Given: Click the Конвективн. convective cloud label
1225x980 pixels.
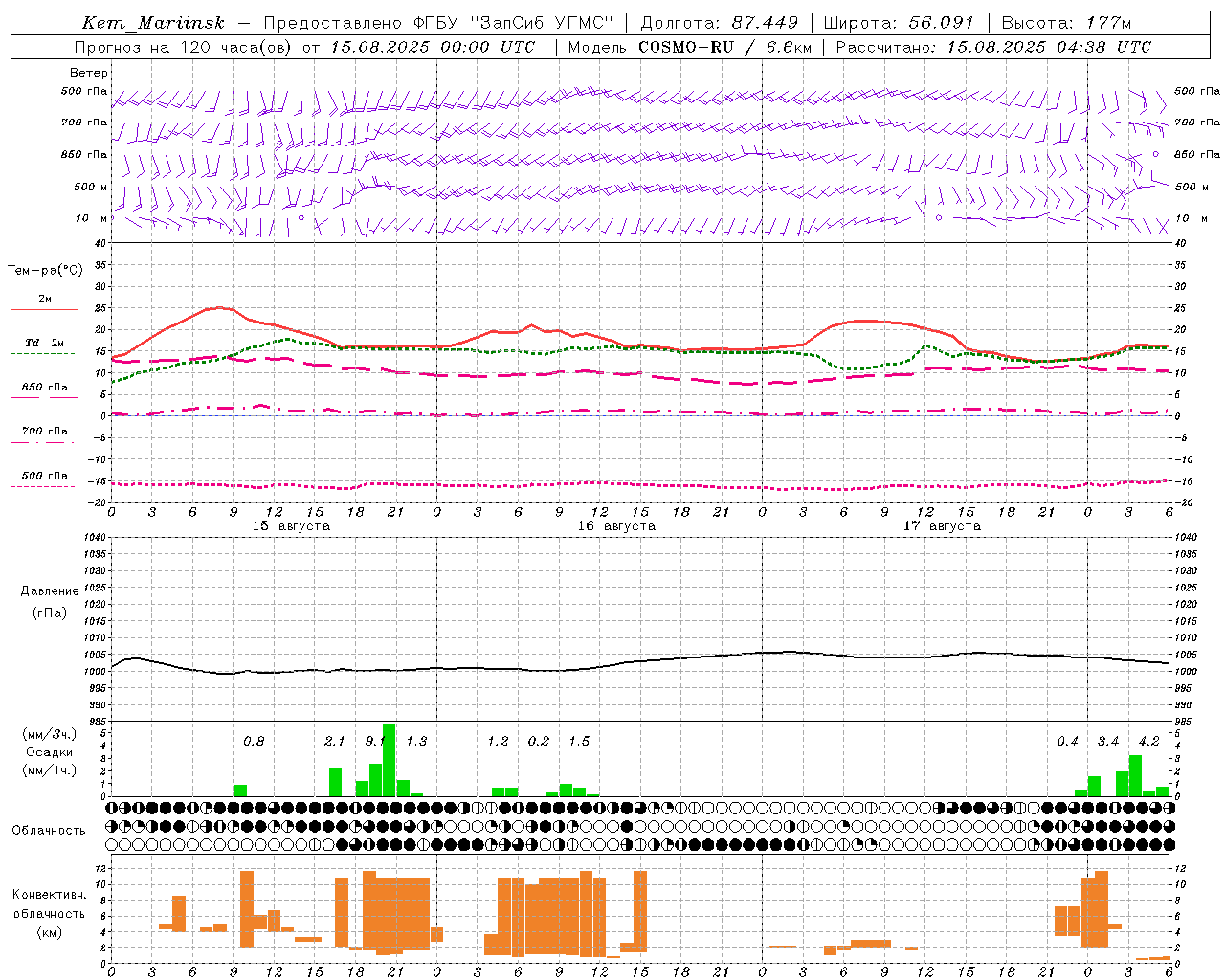Looking at the screenshot, I should [49, 895].
